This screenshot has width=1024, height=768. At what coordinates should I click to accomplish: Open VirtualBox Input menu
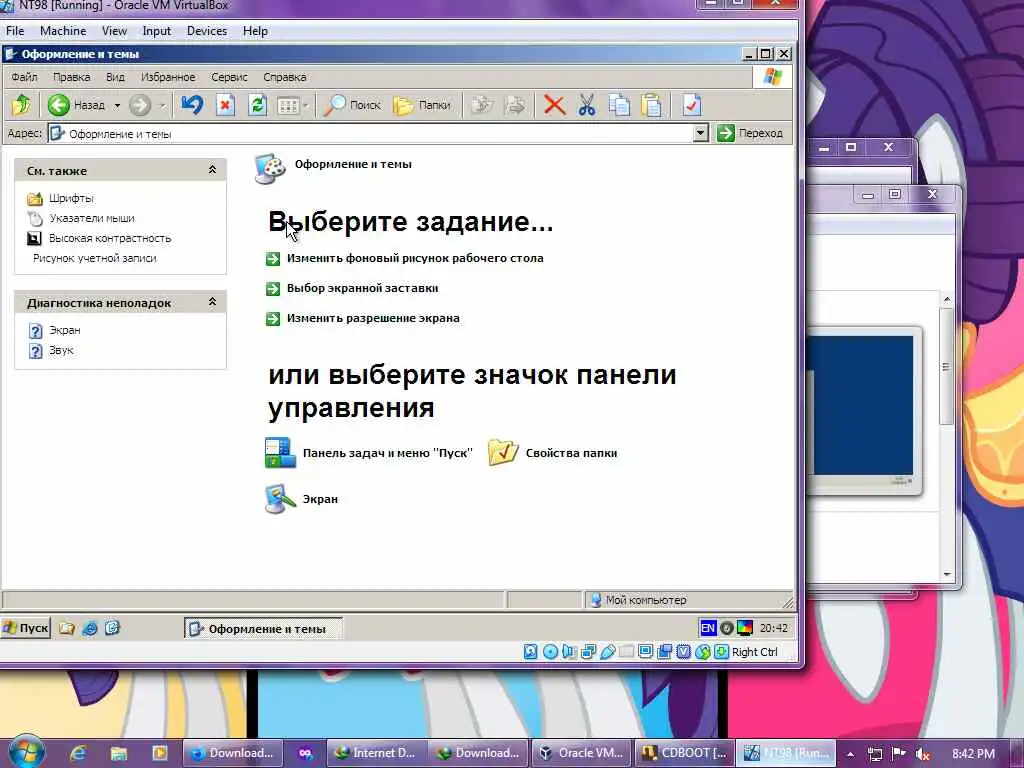(x=156, y=31)
